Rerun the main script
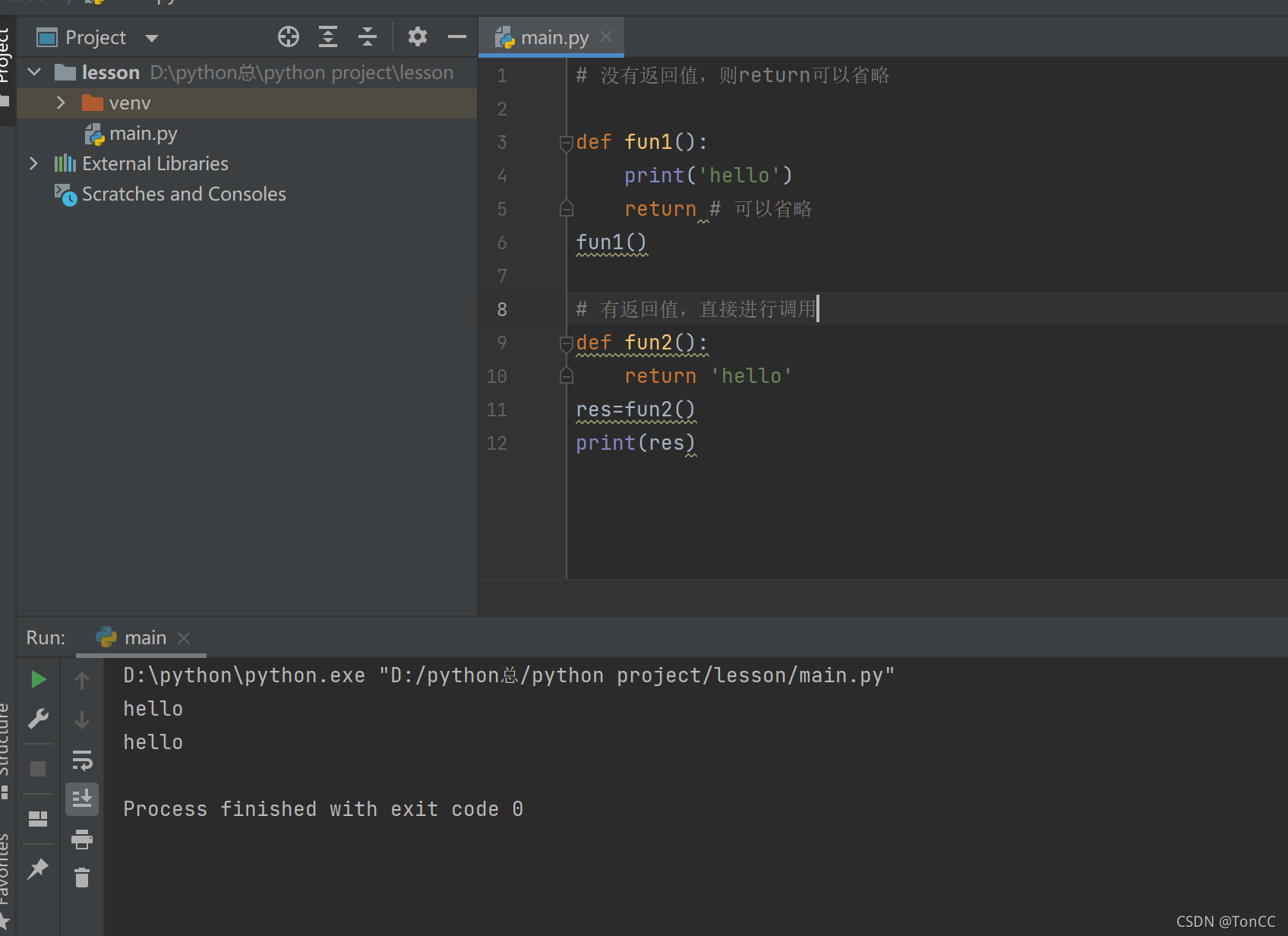This screenshot has height=936, width=1288. [38, 679]
